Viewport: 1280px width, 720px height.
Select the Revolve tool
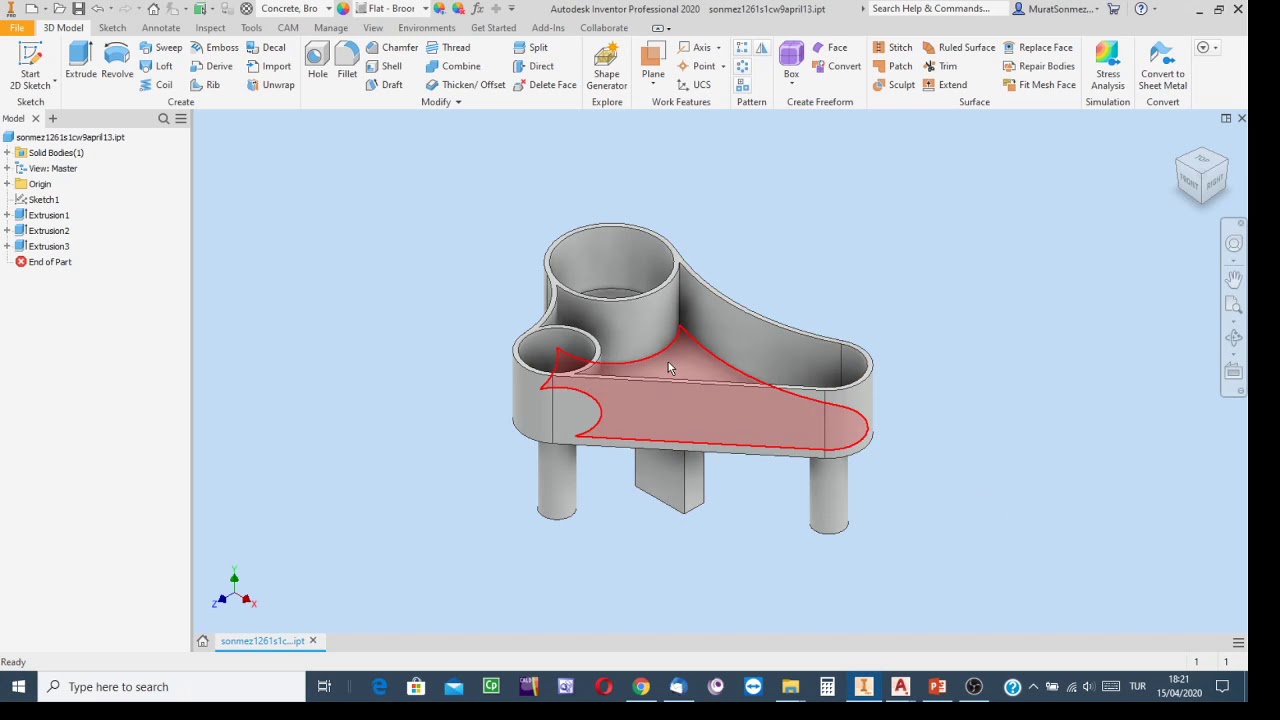117,62
